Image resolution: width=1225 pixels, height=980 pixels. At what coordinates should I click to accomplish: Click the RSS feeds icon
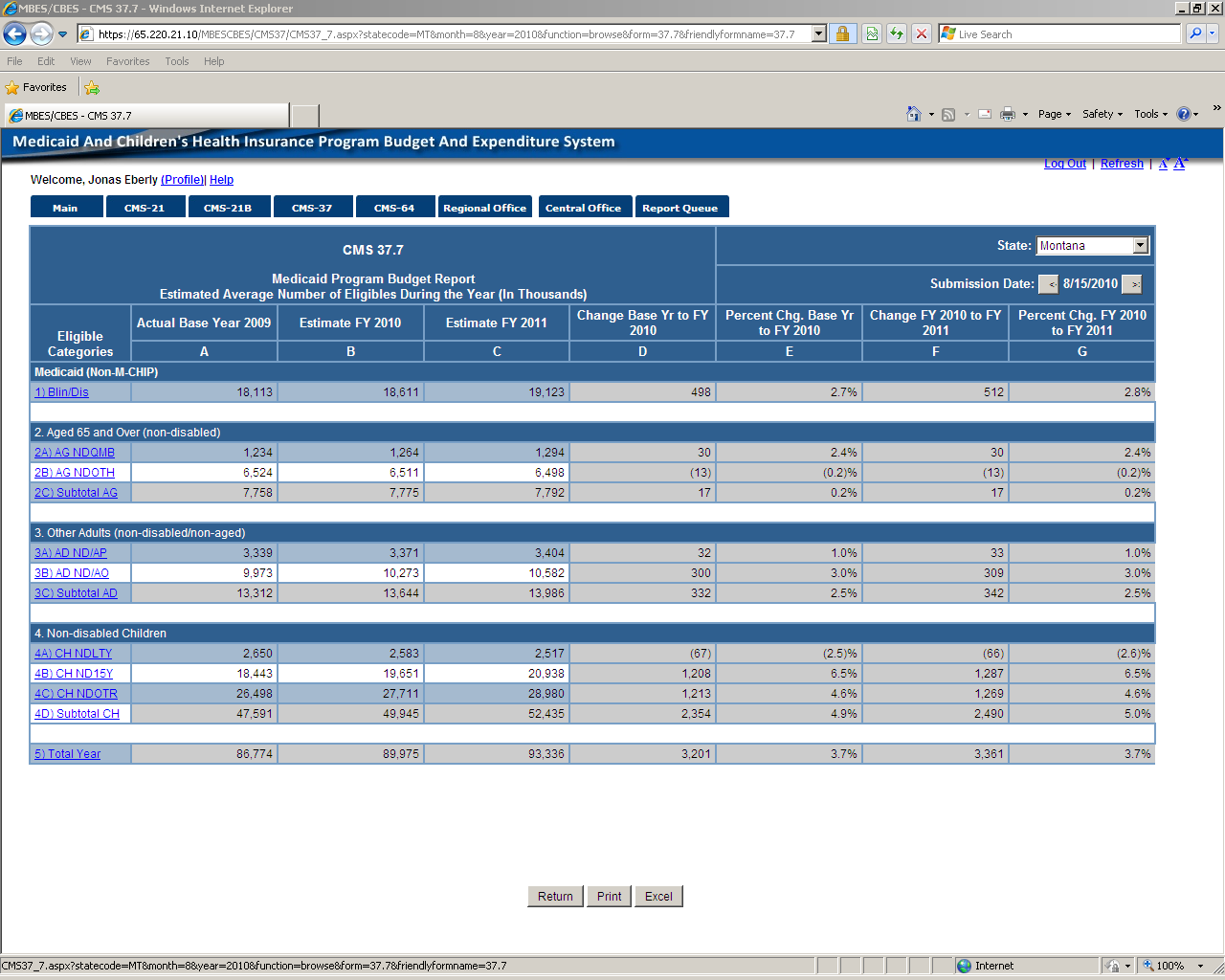(x=948, y=114)
